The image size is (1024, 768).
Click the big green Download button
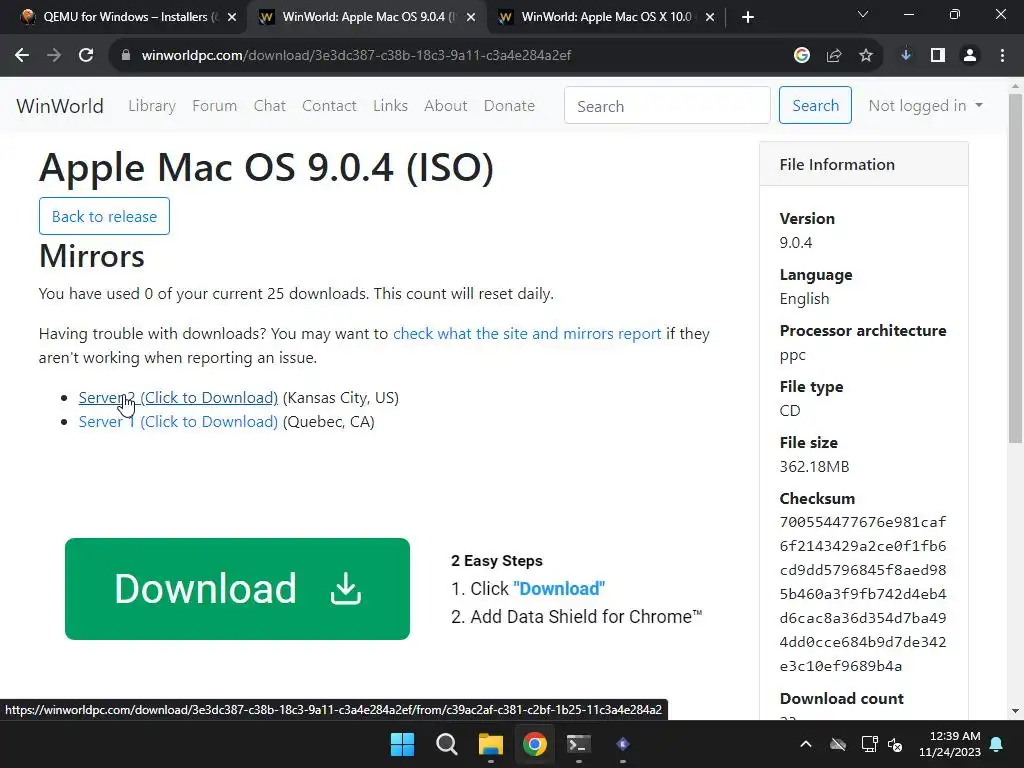(237, 589)
